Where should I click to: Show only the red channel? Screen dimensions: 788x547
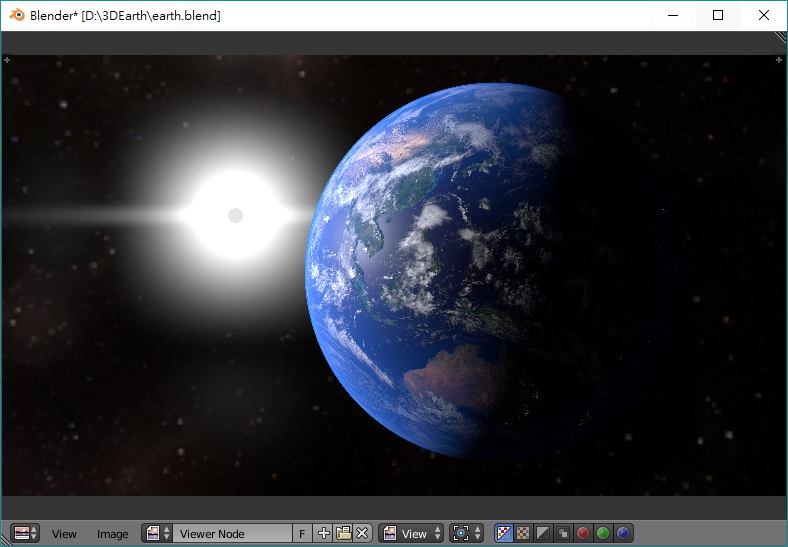click(x=583, y=534)
